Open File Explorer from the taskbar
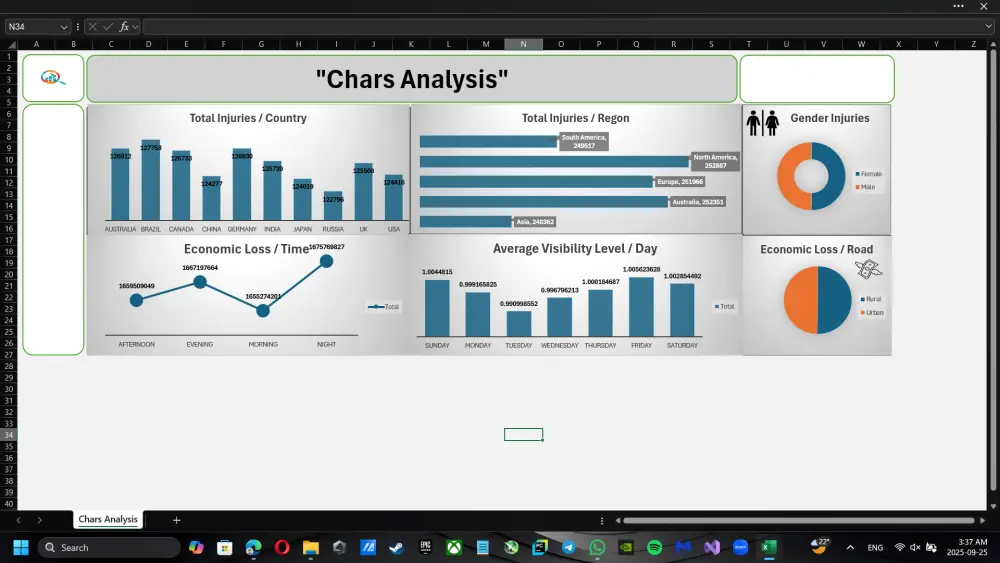 311,548
